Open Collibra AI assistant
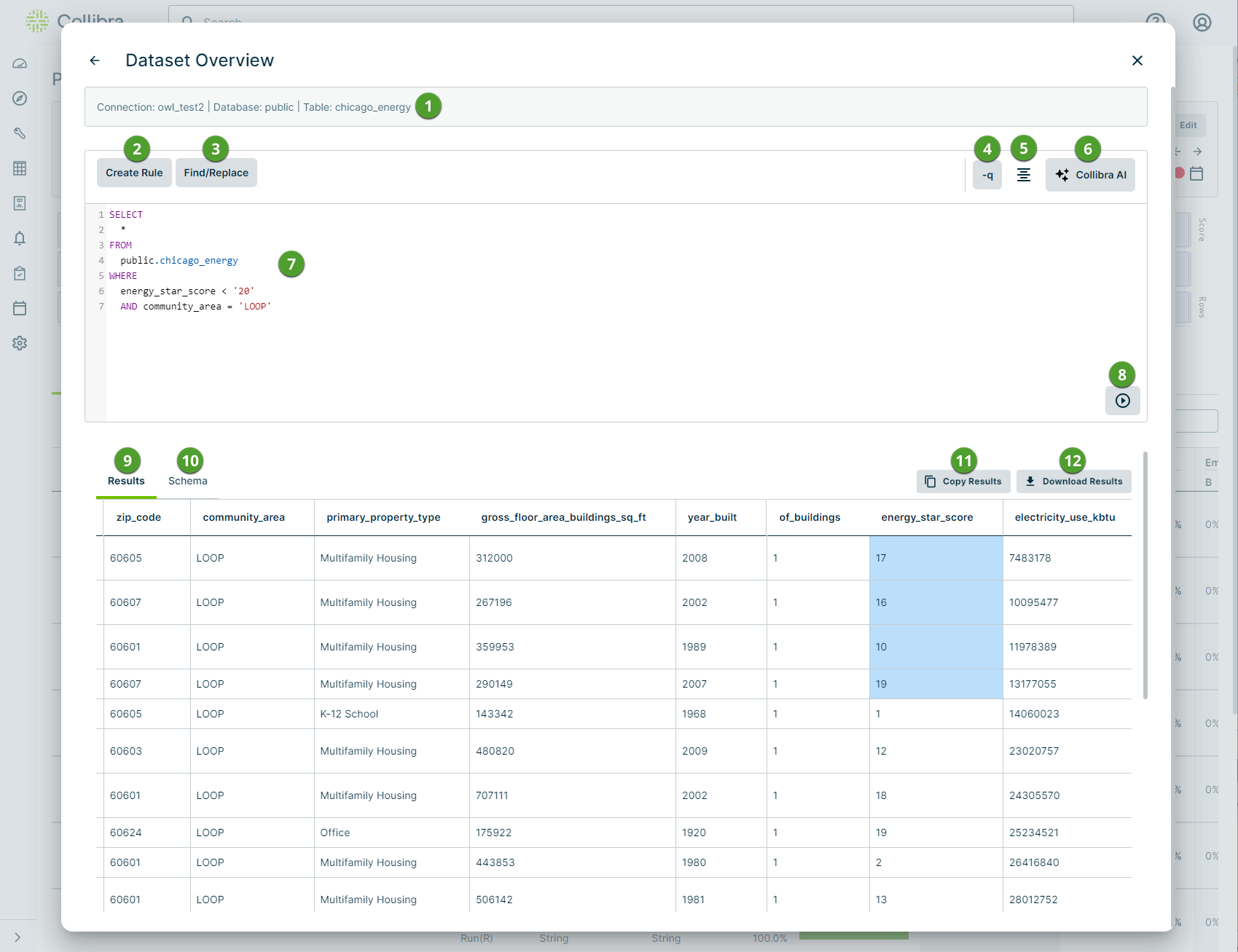Viewport: 1238px width, 952px height. [1089, 175]
